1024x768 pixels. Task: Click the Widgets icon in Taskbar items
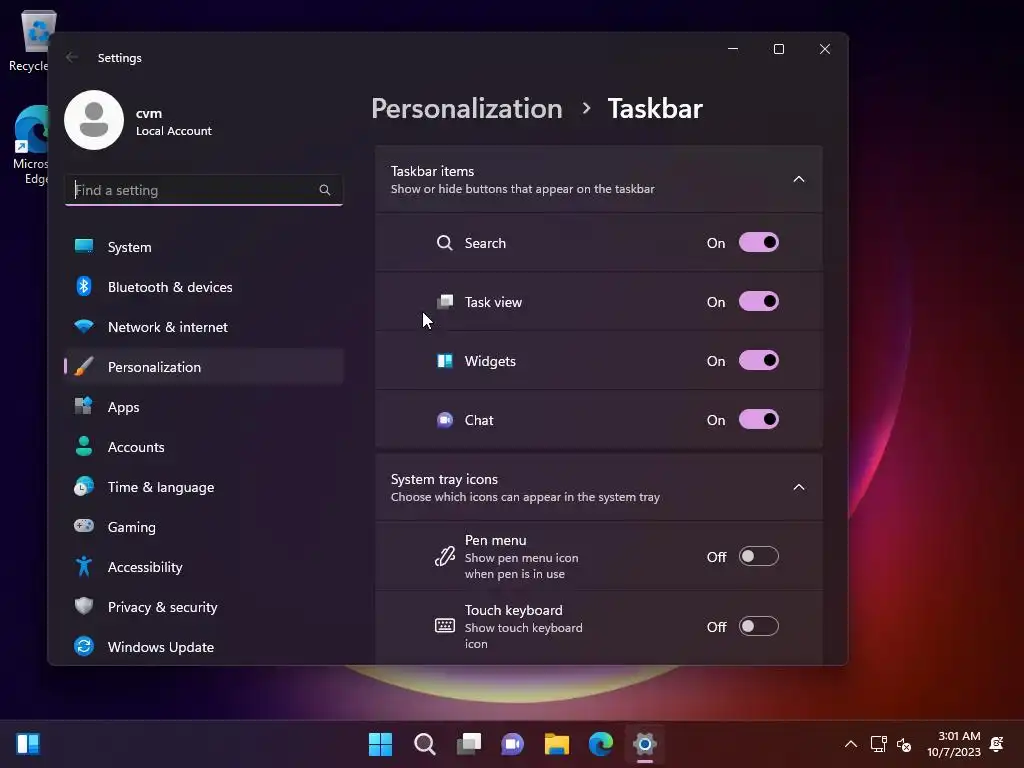tap(445, 361)
